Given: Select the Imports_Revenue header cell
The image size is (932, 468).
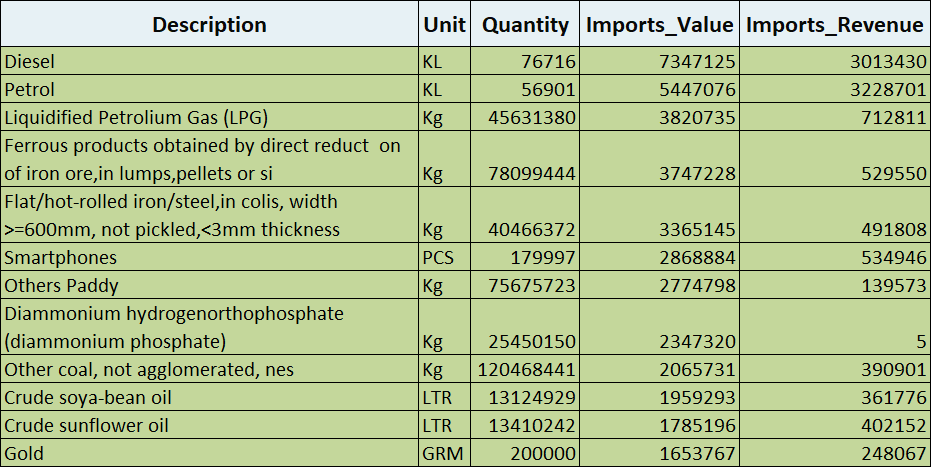Looking at the screenshot, I should [835, 24].
